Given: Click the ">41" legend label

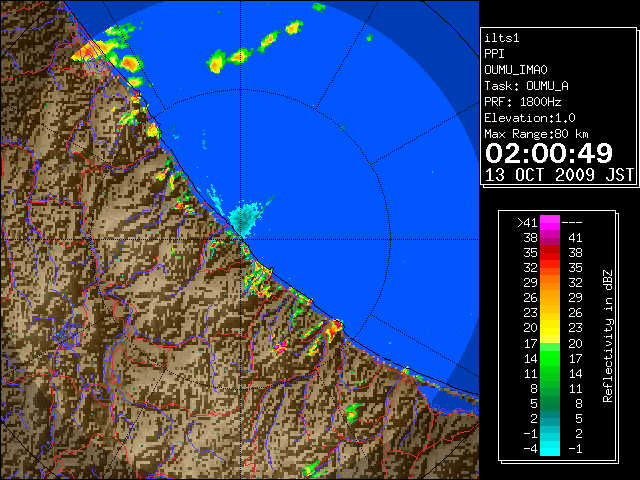Looking at the screenshot, I should [x=527, y=222].
